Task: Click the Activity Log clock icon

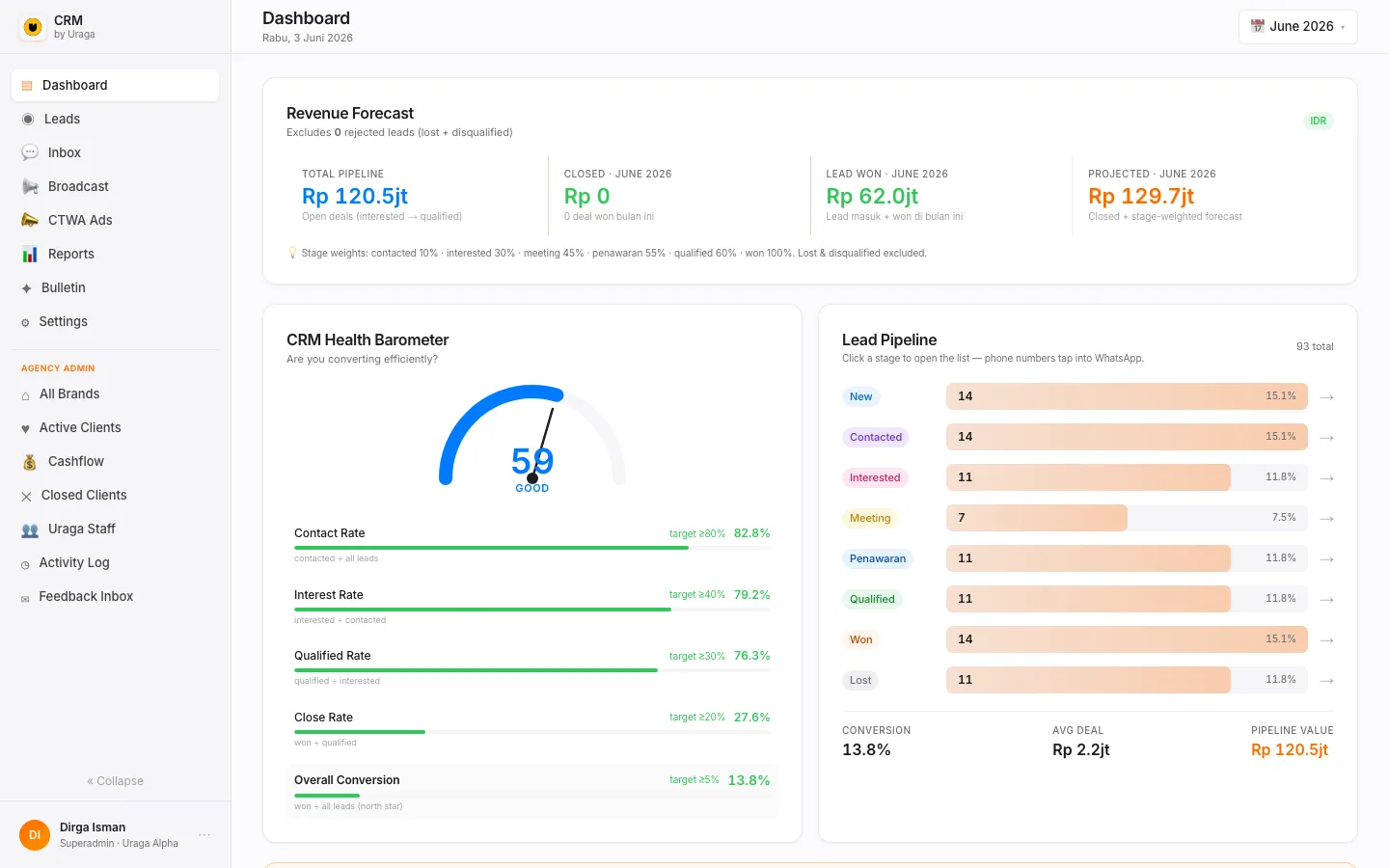Action: coord(25,564)
